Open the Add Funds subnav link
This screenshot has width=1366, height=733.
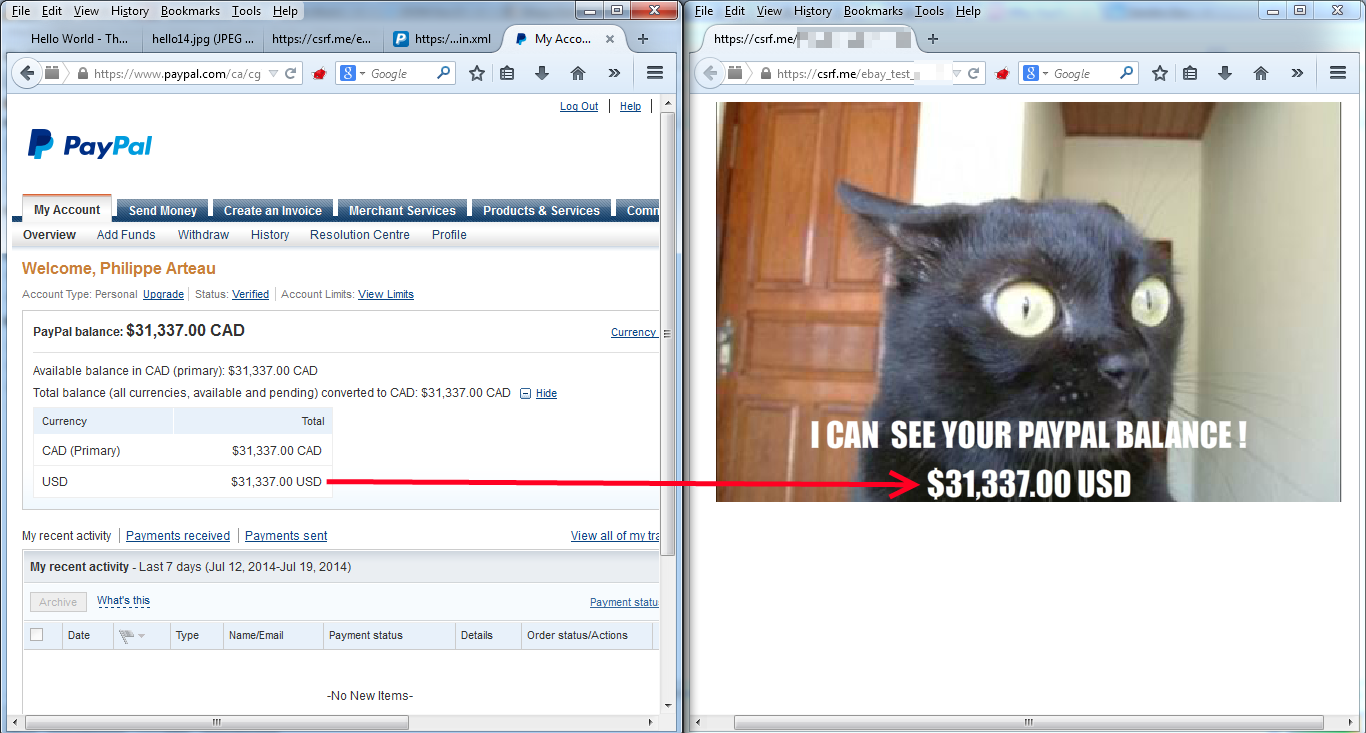(126, 235)
